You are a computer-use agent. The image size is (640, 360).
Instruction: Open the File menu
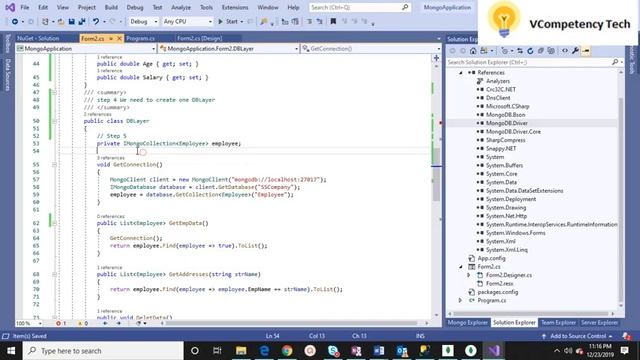pos(25,7)
